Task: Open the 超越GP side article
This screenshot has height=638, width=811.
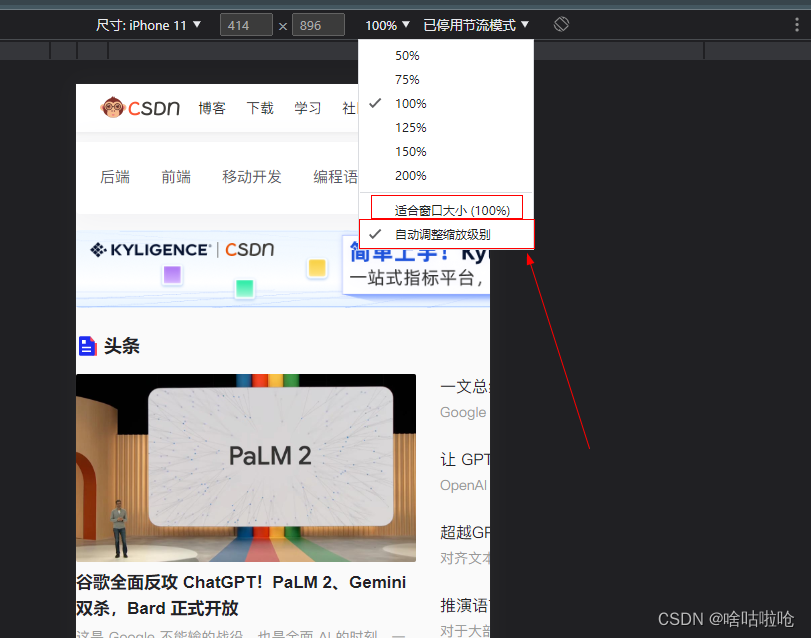Action: [465, 532]
